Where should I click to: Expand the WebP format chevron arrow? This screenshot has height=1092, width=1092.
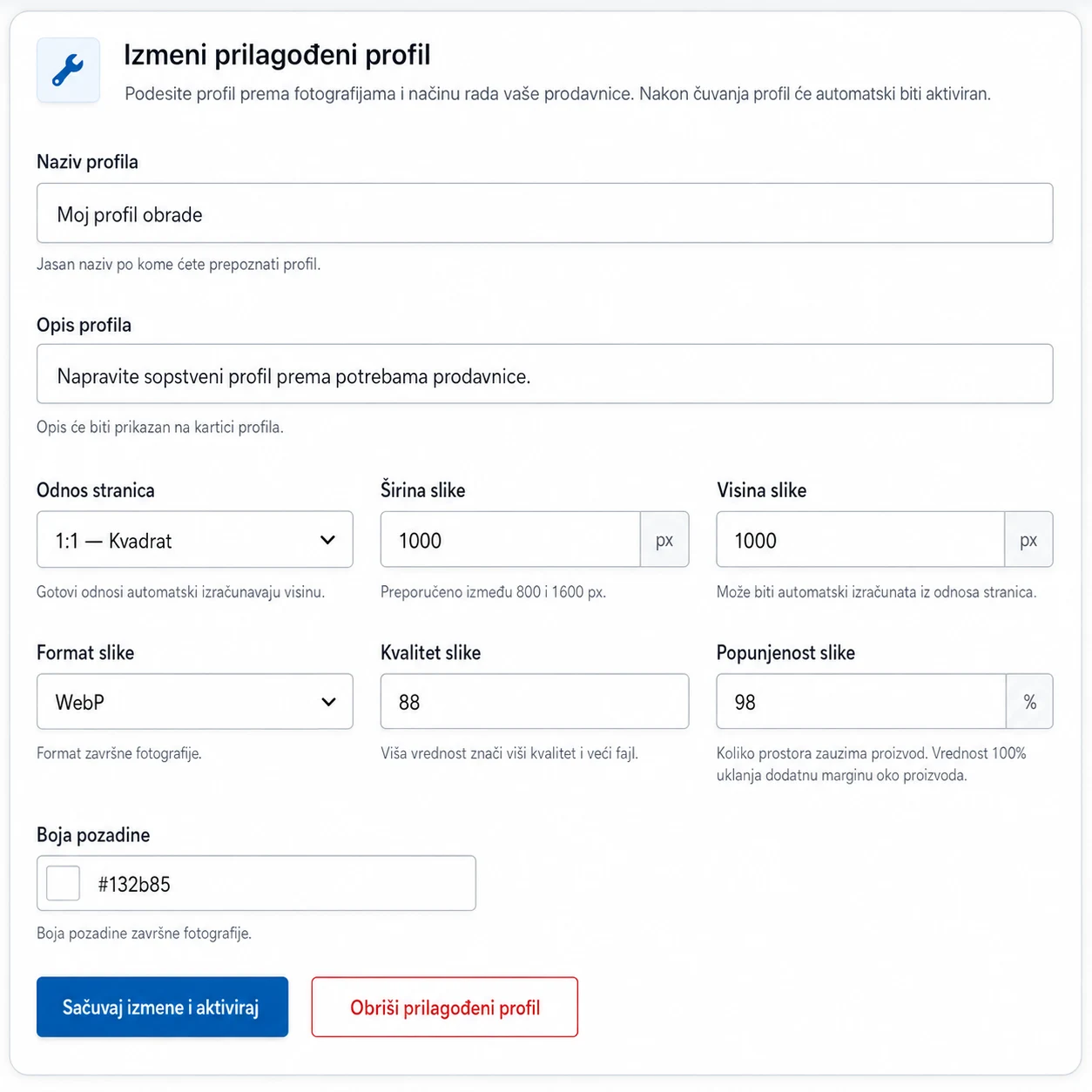(x=328, y=702)
